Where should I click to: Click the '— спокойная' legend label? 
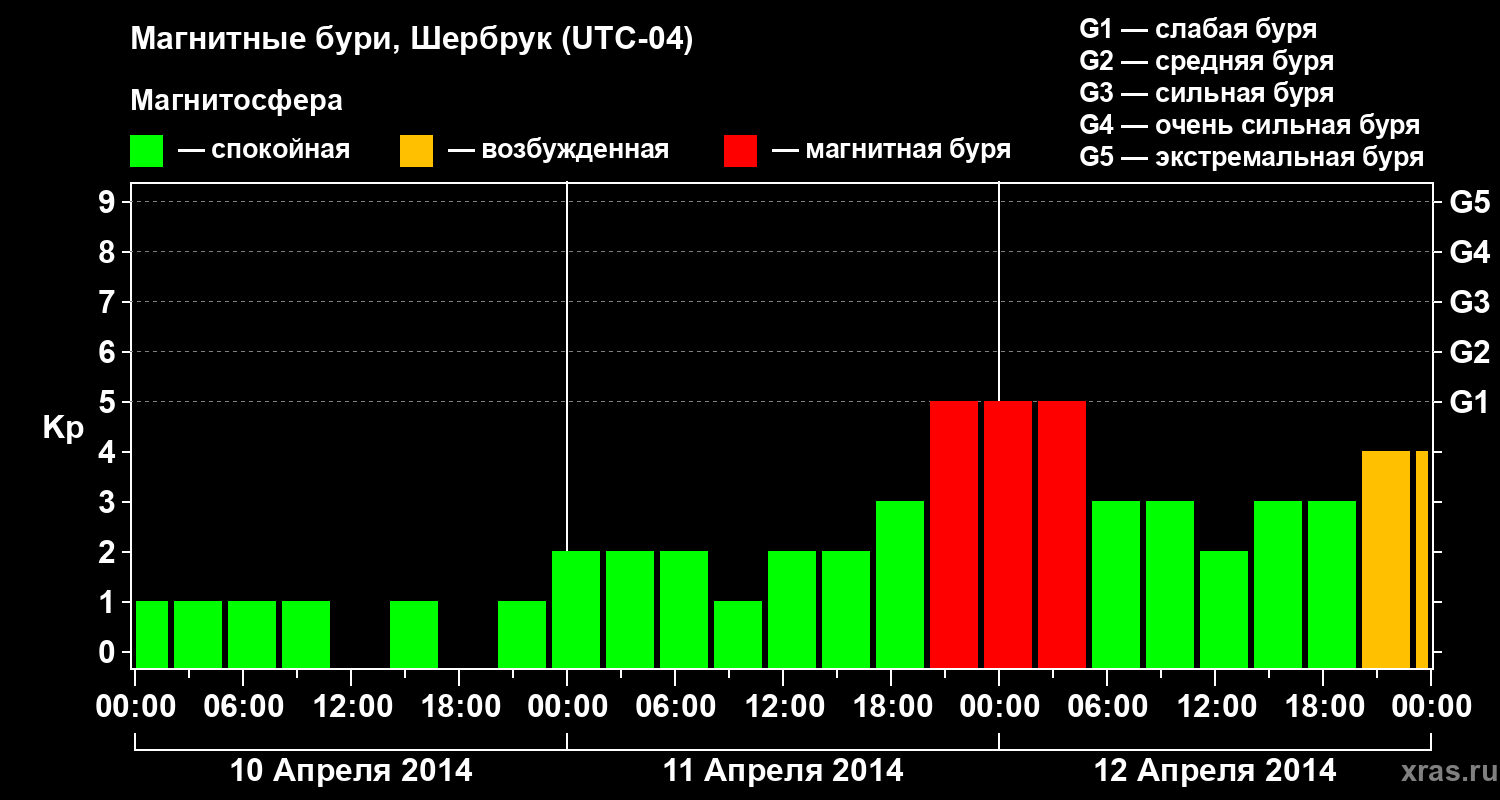[x=264, y=151]
